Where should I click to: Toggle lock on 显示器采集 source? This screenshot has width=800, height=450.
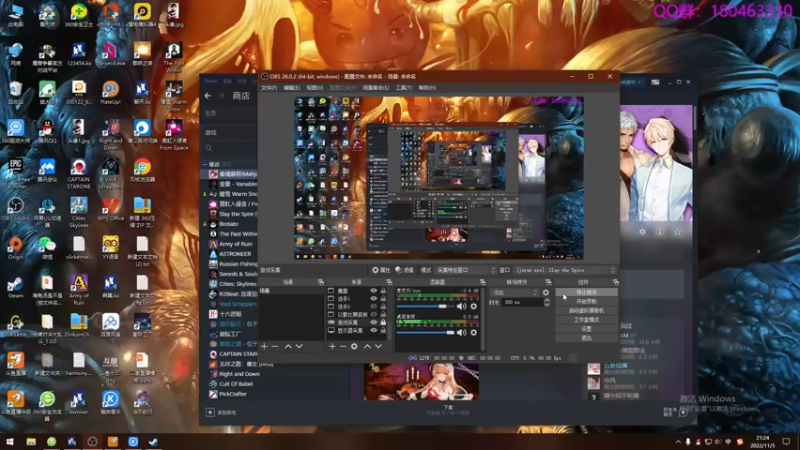pyautogui.click(x=383, y=331)
